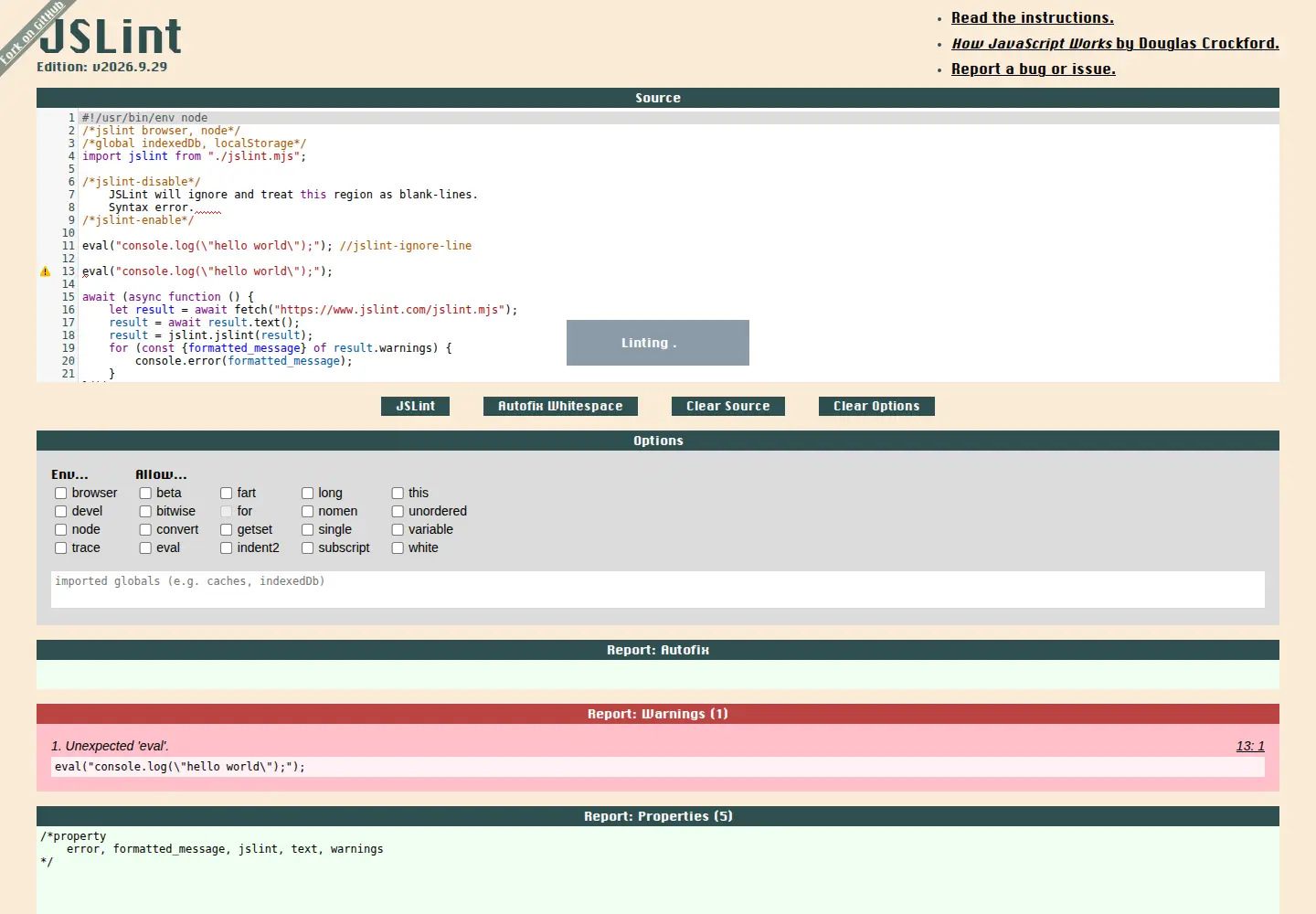Check the node environment option
This screenshot has width=1316, height=914.
point(61,530)
